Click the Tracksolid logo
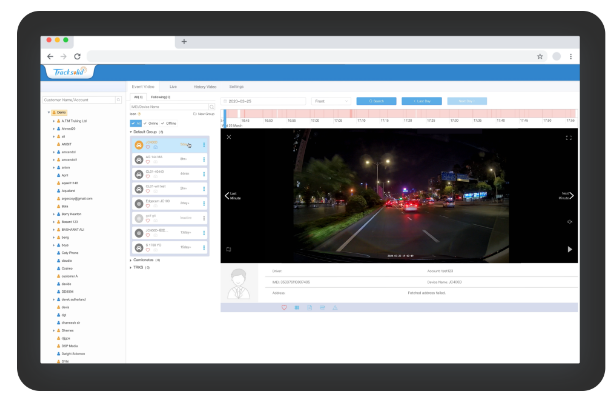Screen dimensions: 615x403 tap(71, 72)
